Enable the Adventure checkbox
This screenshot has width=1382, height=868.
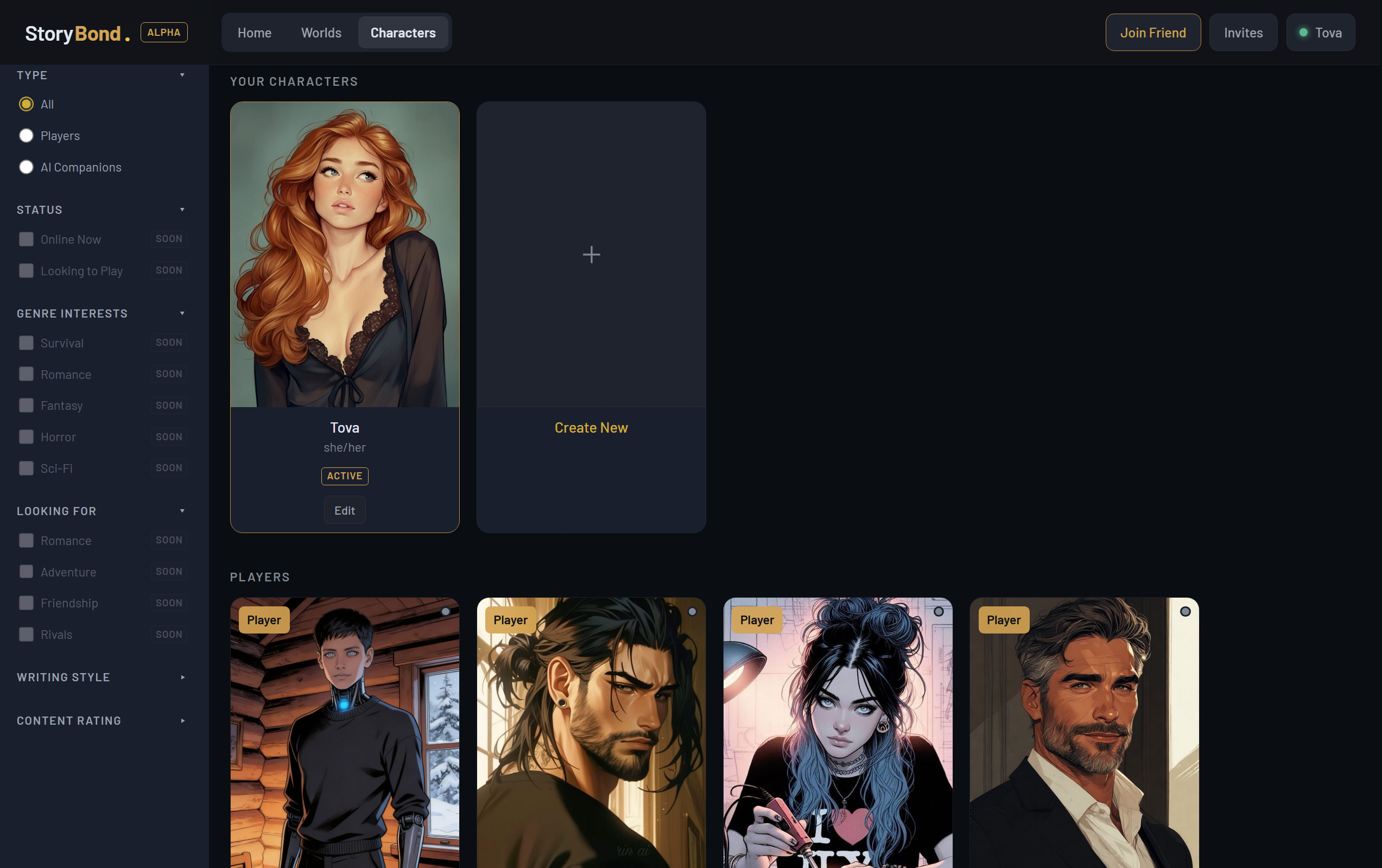pyautogui.click(x=26, y=572)
